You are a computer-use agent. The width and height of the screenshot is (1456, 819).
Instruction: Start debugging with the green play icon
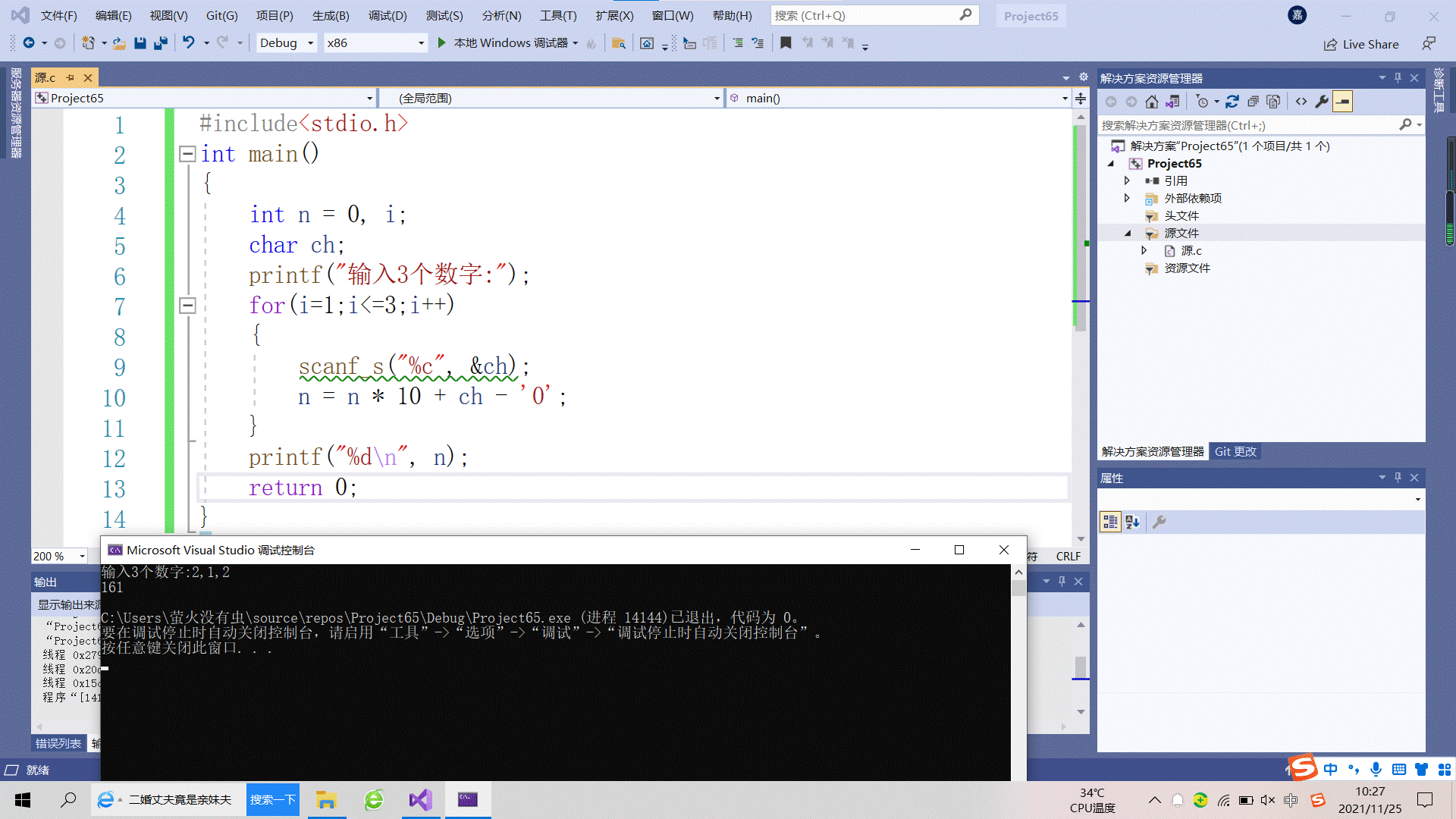tap(441, 43)
